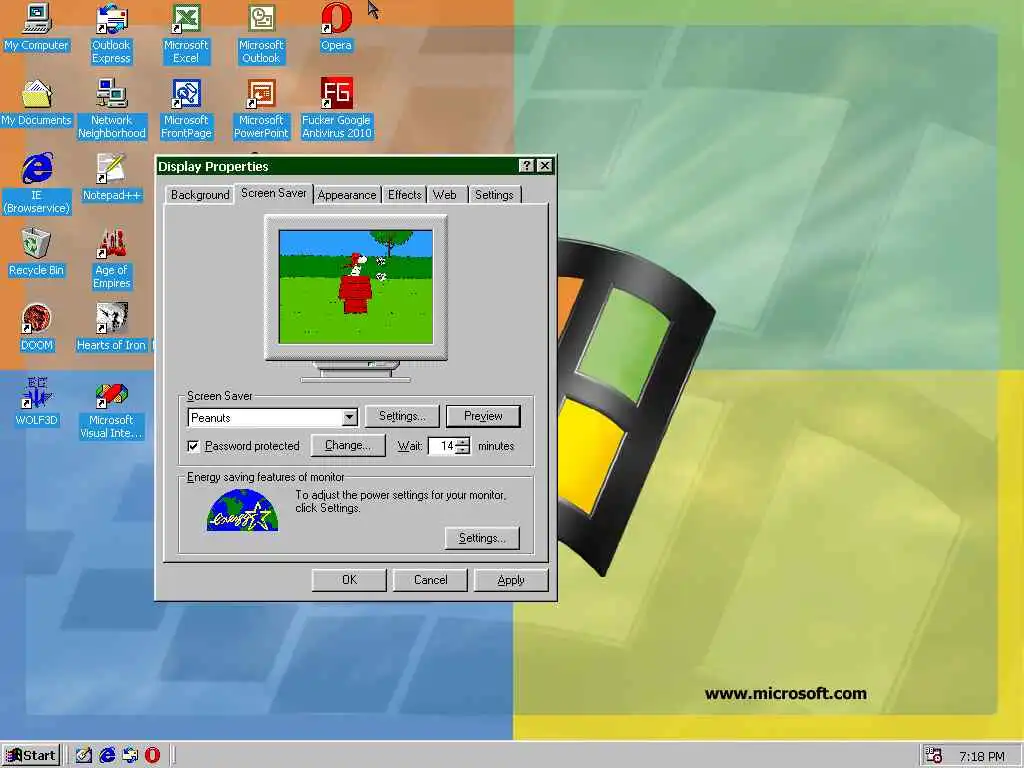Image resolution: width=1024 pixels, height=768 pixels.
Task: Switch to the Appearance tab
Action: point(347,195)
